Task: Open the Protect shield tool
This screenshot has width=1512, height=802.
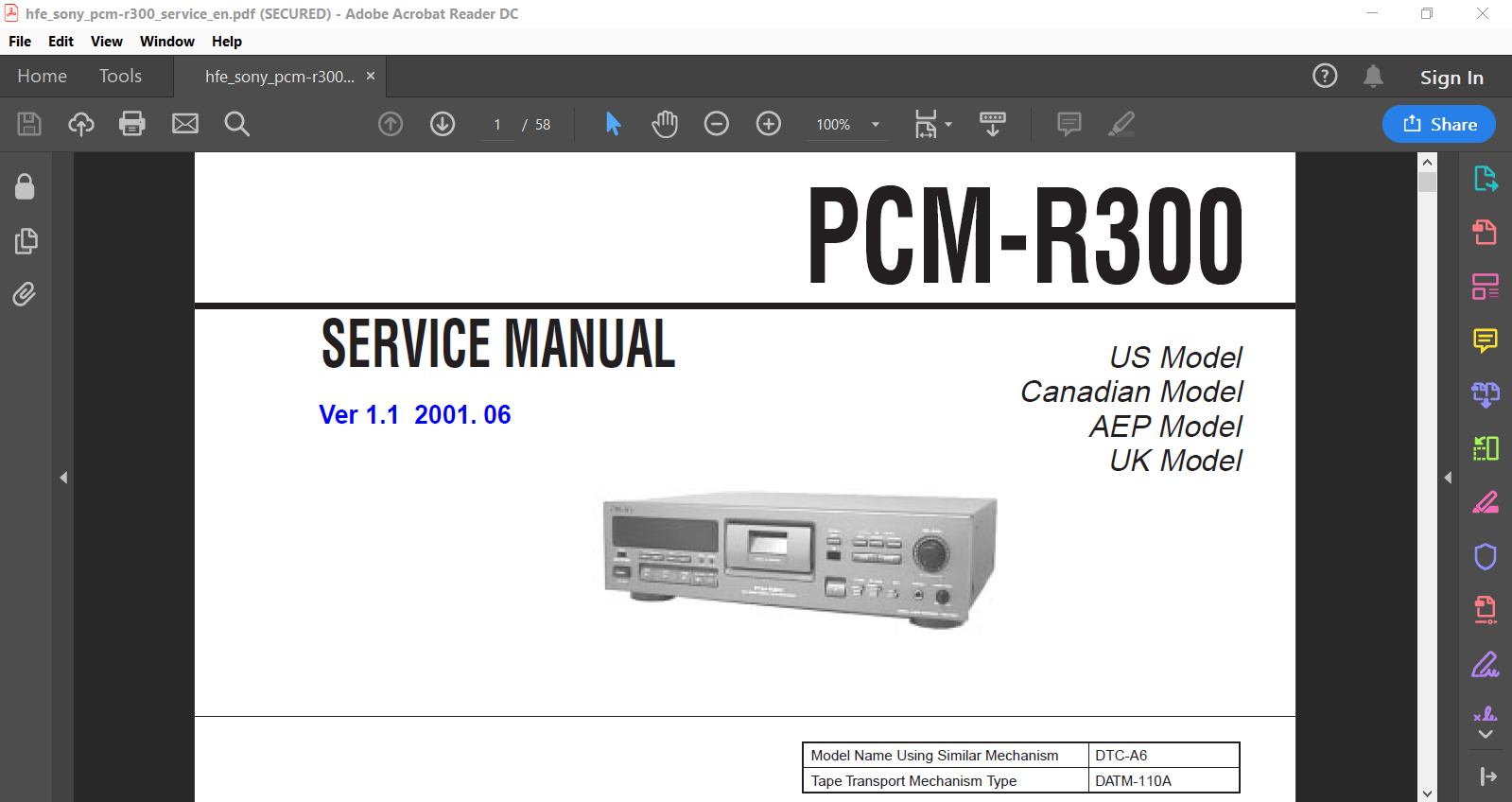Action: [1486, 557]
